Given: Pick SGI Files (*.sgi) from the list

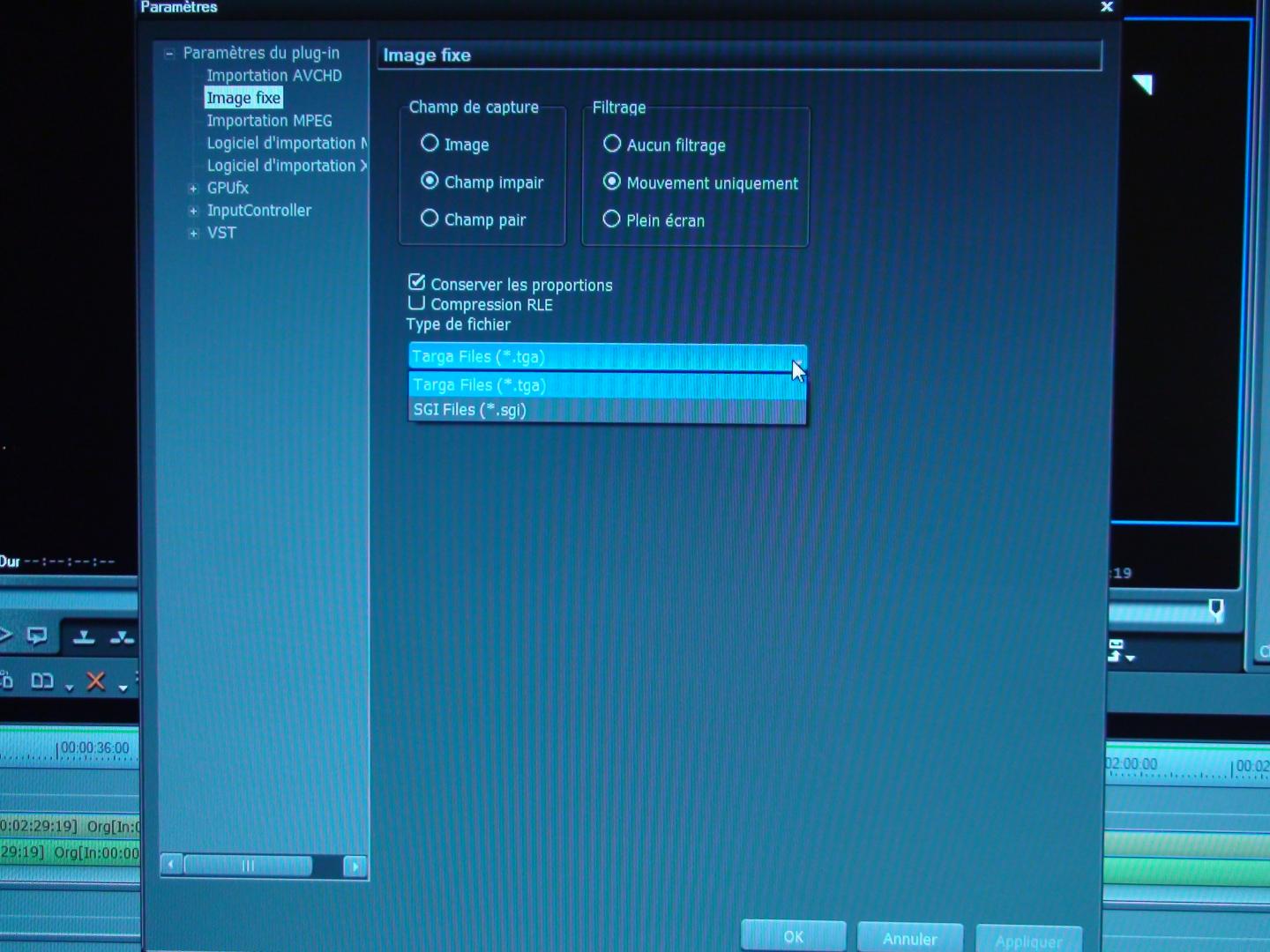Looking at the screenshot, I should (607, 410).
